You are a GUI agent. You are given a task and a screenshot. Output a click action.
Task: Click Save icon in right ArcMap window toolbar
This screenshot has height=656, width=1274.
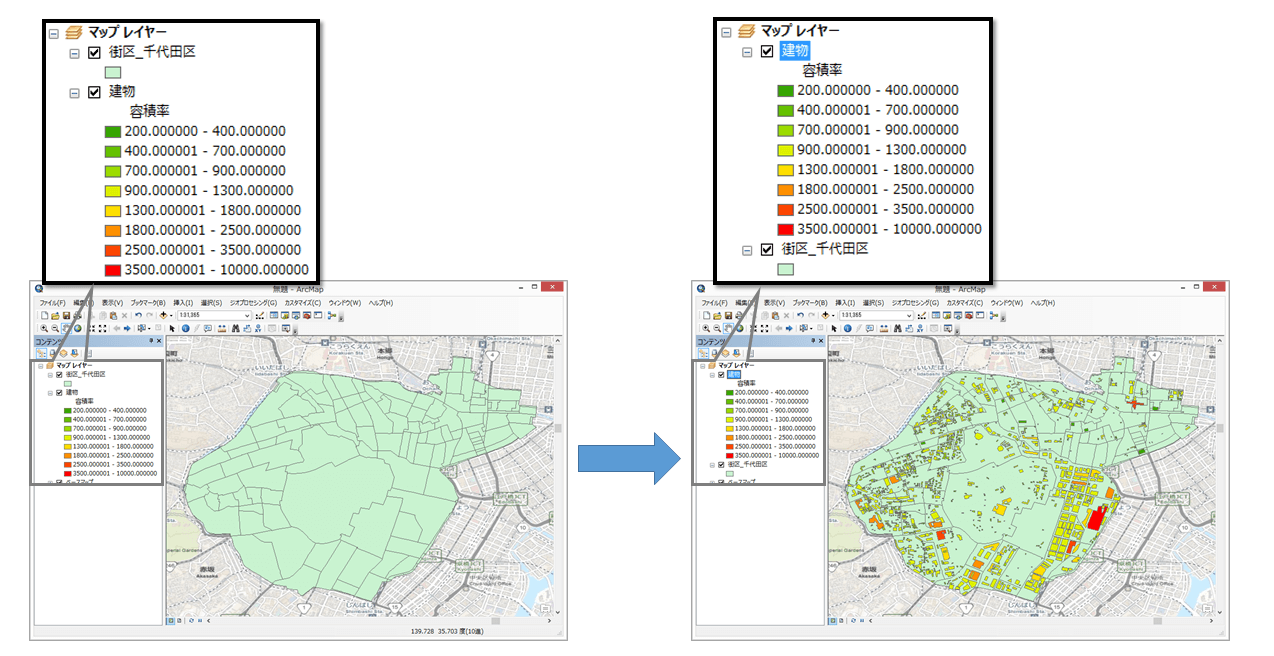coord(727,315)
